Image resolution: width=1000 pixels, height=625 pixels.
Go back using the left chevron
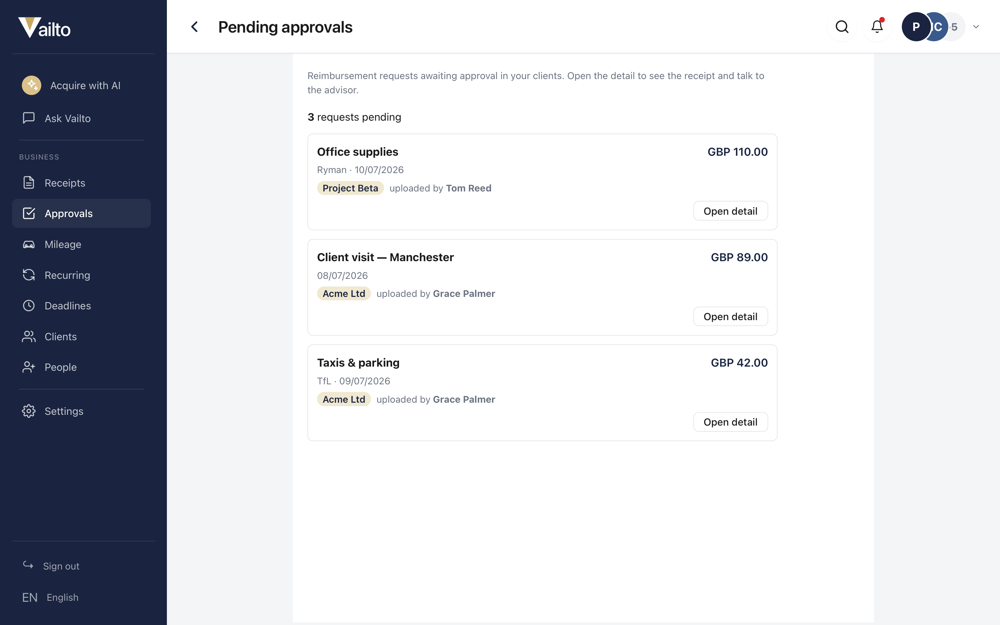[195, 27]
